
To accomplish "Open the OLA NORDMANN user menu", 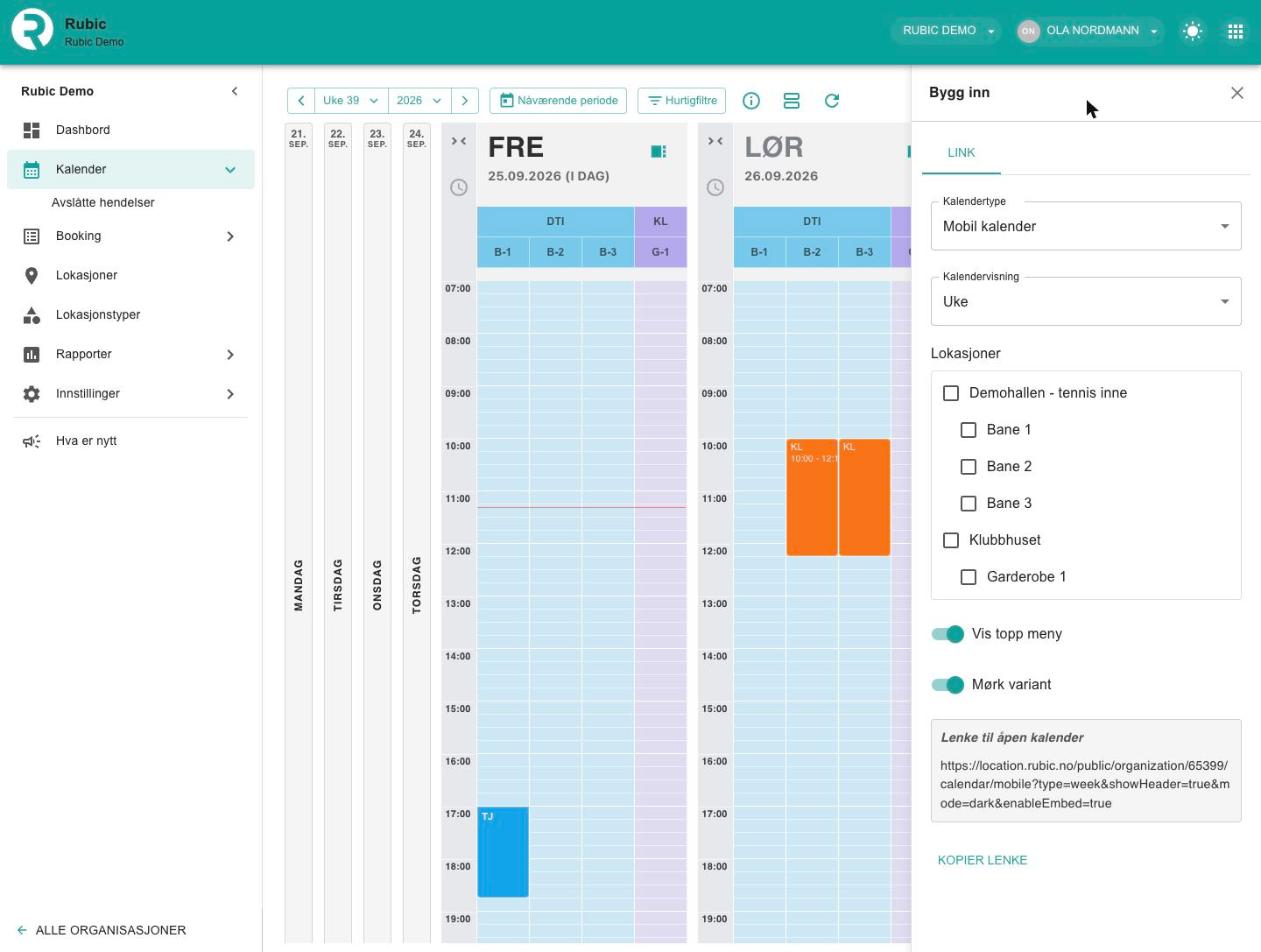I will coord(1089,31).
